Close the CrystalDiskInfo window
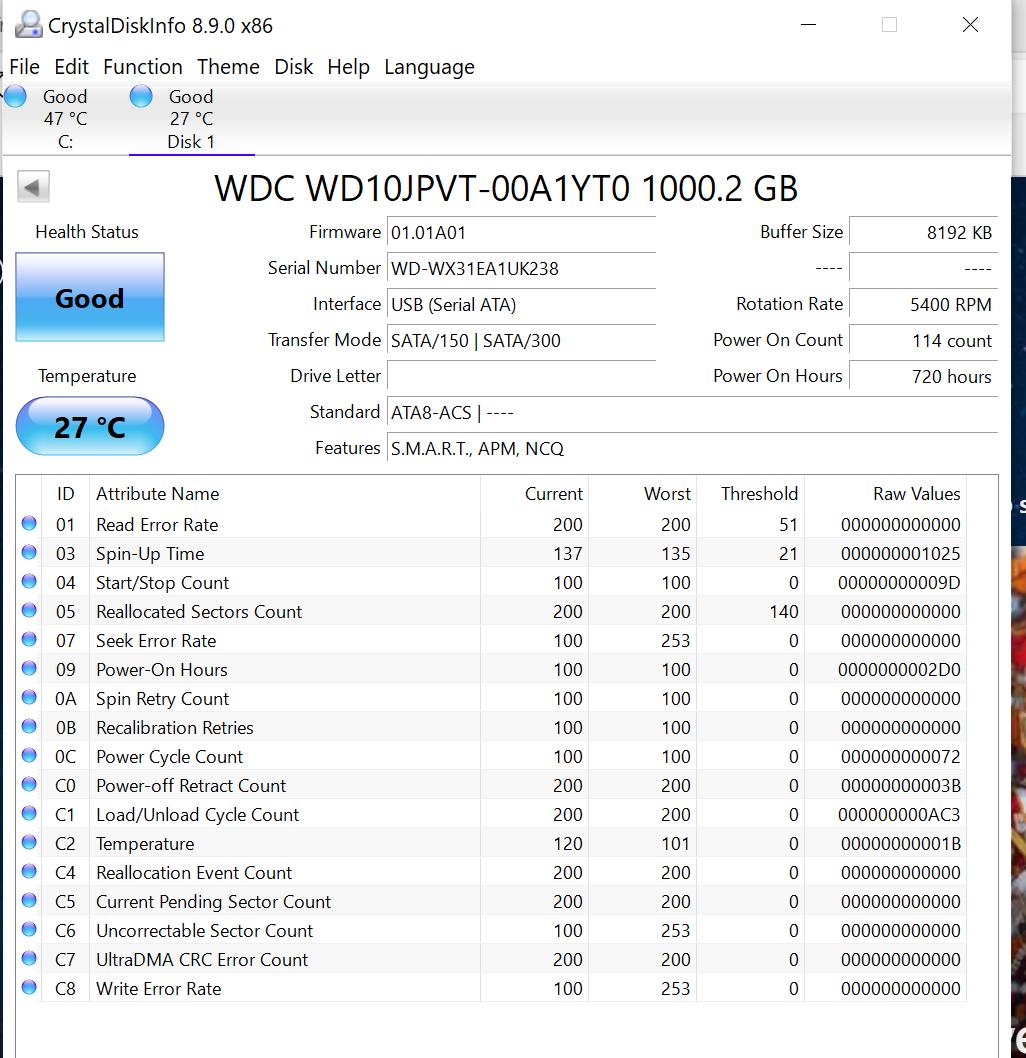The image size is (1026, 1058). [970, 25]
